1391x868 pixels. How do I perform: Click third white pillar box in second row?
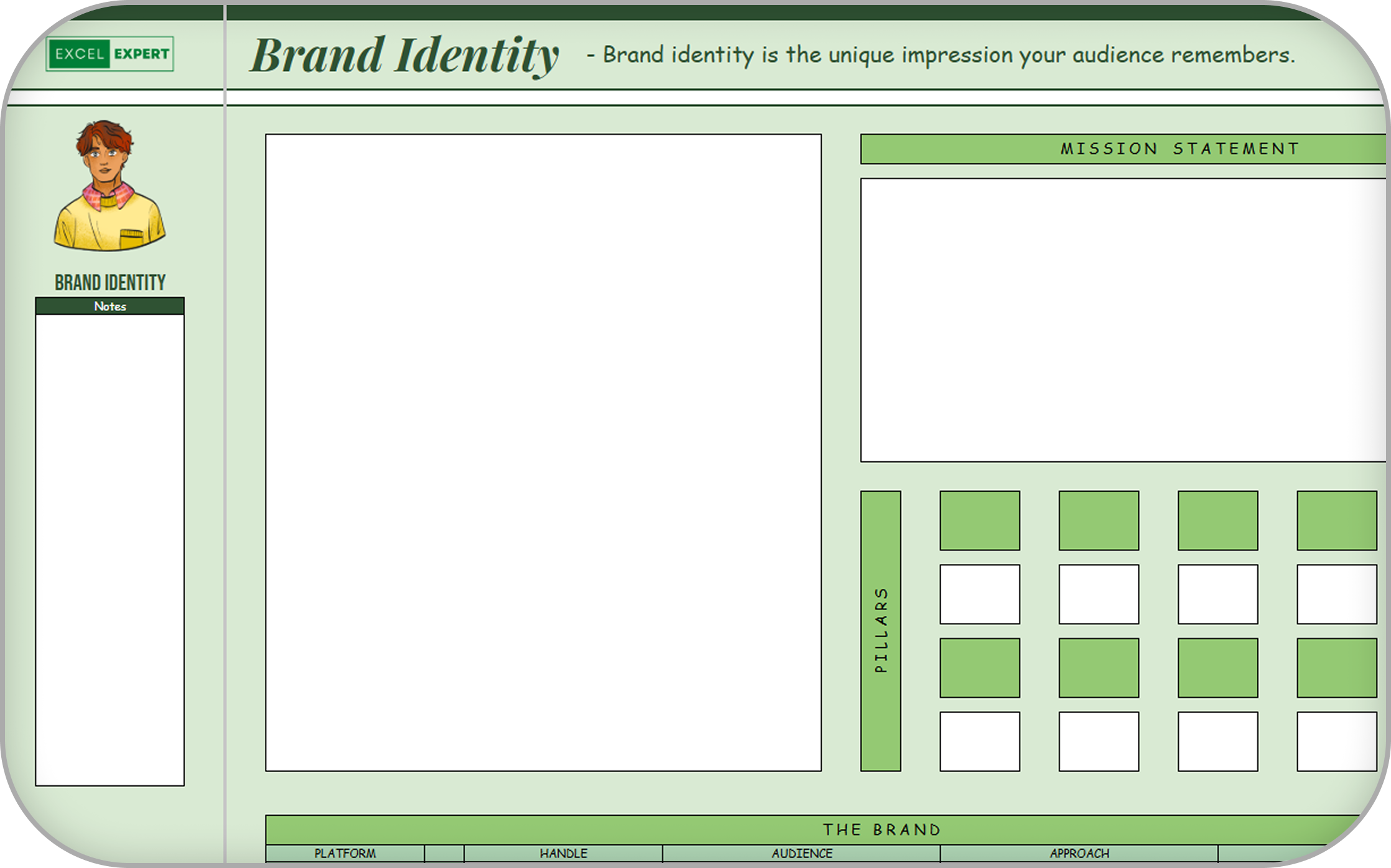(1217, 594)
